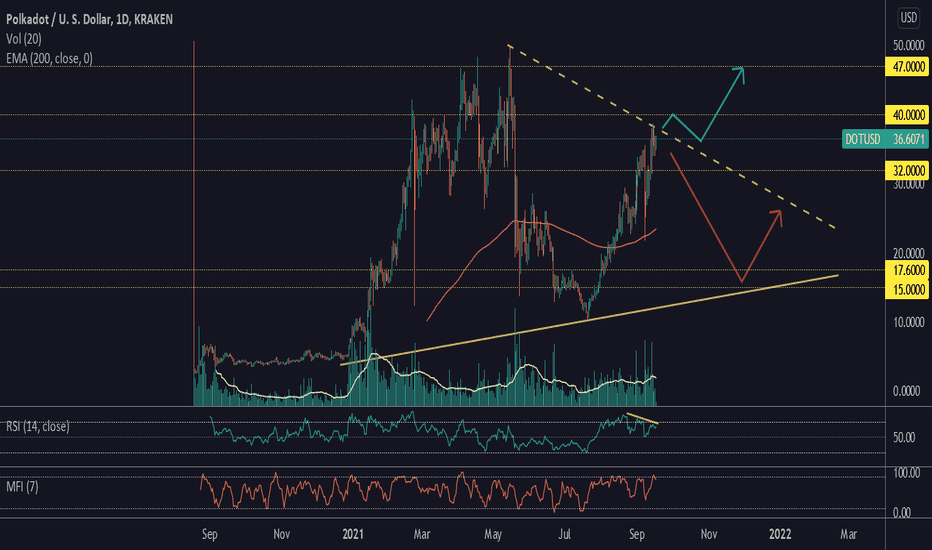Click the first Nov time axis label
Viewport: 932px width, 550px height.
point(281,534)
